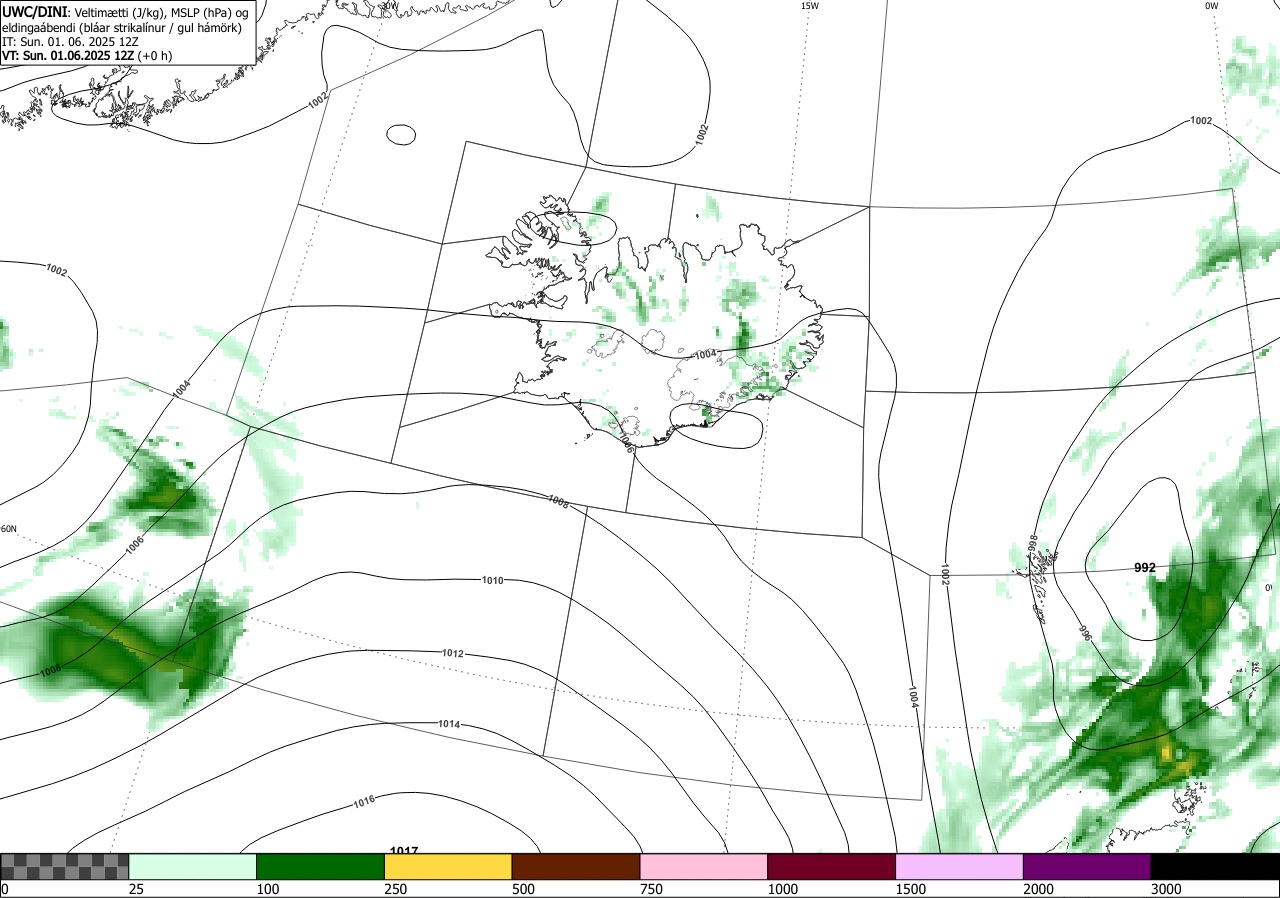Viewport: 1280px width, 898px height.
Task: Click the legend value '500'
Action: tap(523, 889)
